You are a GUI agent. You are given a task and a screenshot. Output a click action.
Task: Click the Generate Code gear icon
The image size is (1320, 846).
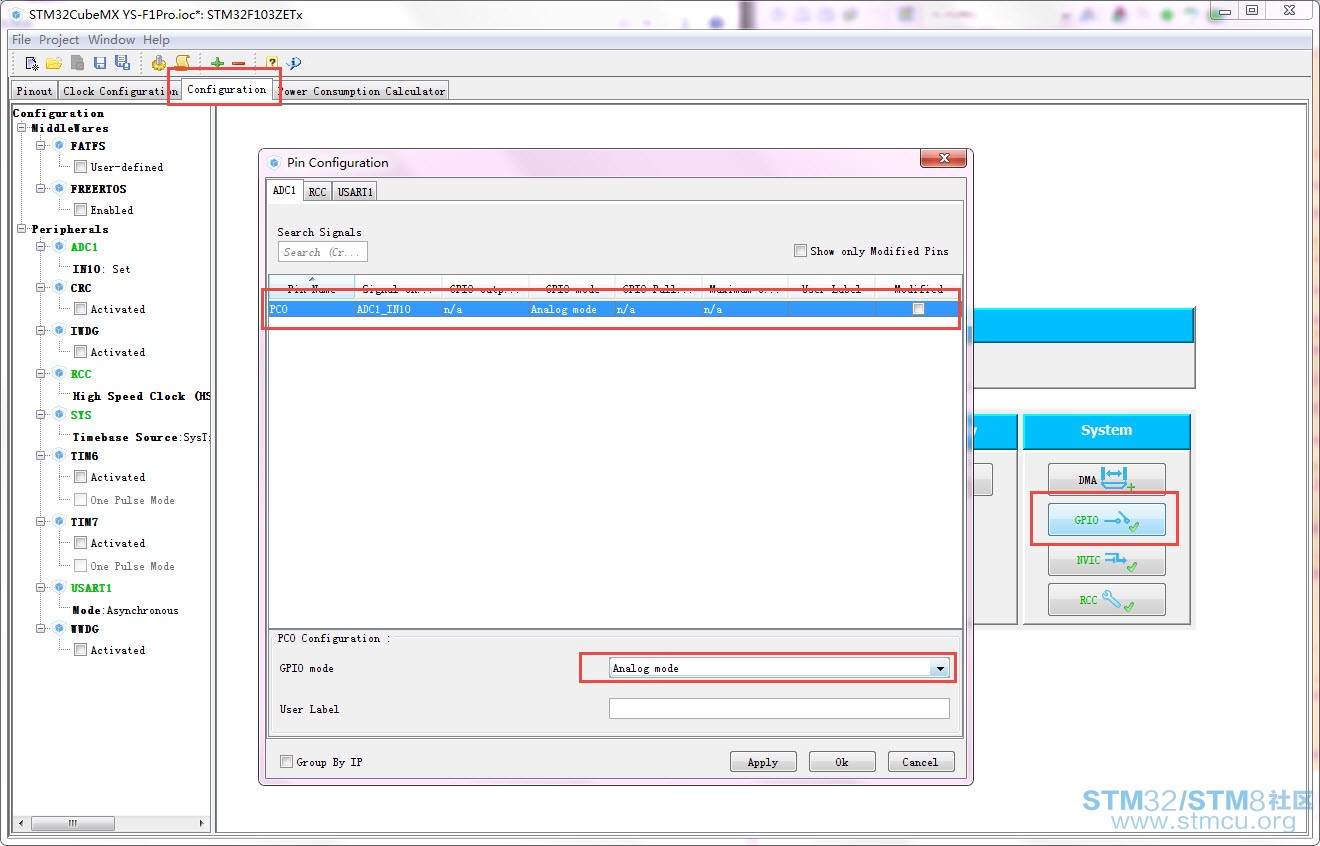coord(159,63)
